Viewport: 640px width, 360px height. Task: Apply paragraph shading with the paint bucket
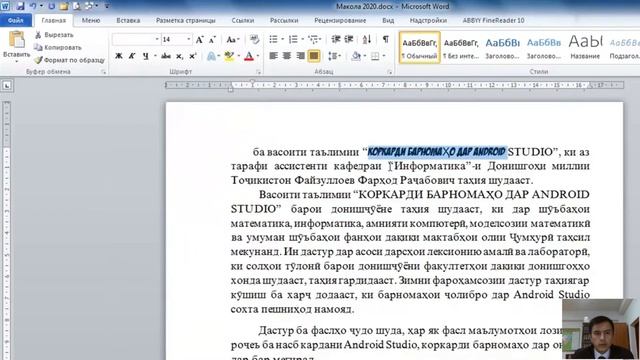[x=356, y=56]
